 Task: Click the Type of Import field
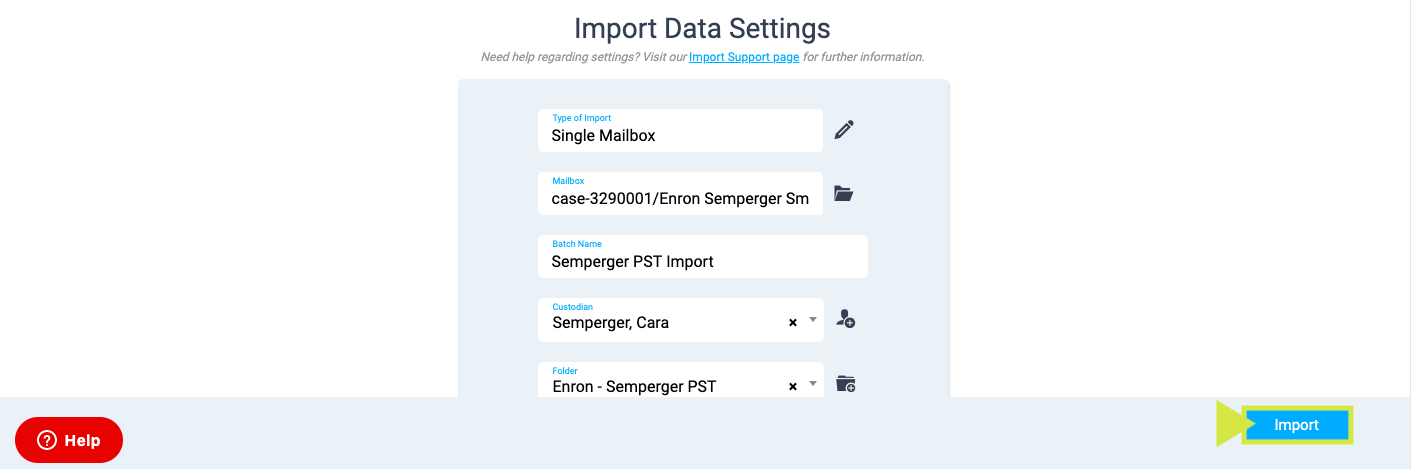pyautogui.click(x=680, y=130)
